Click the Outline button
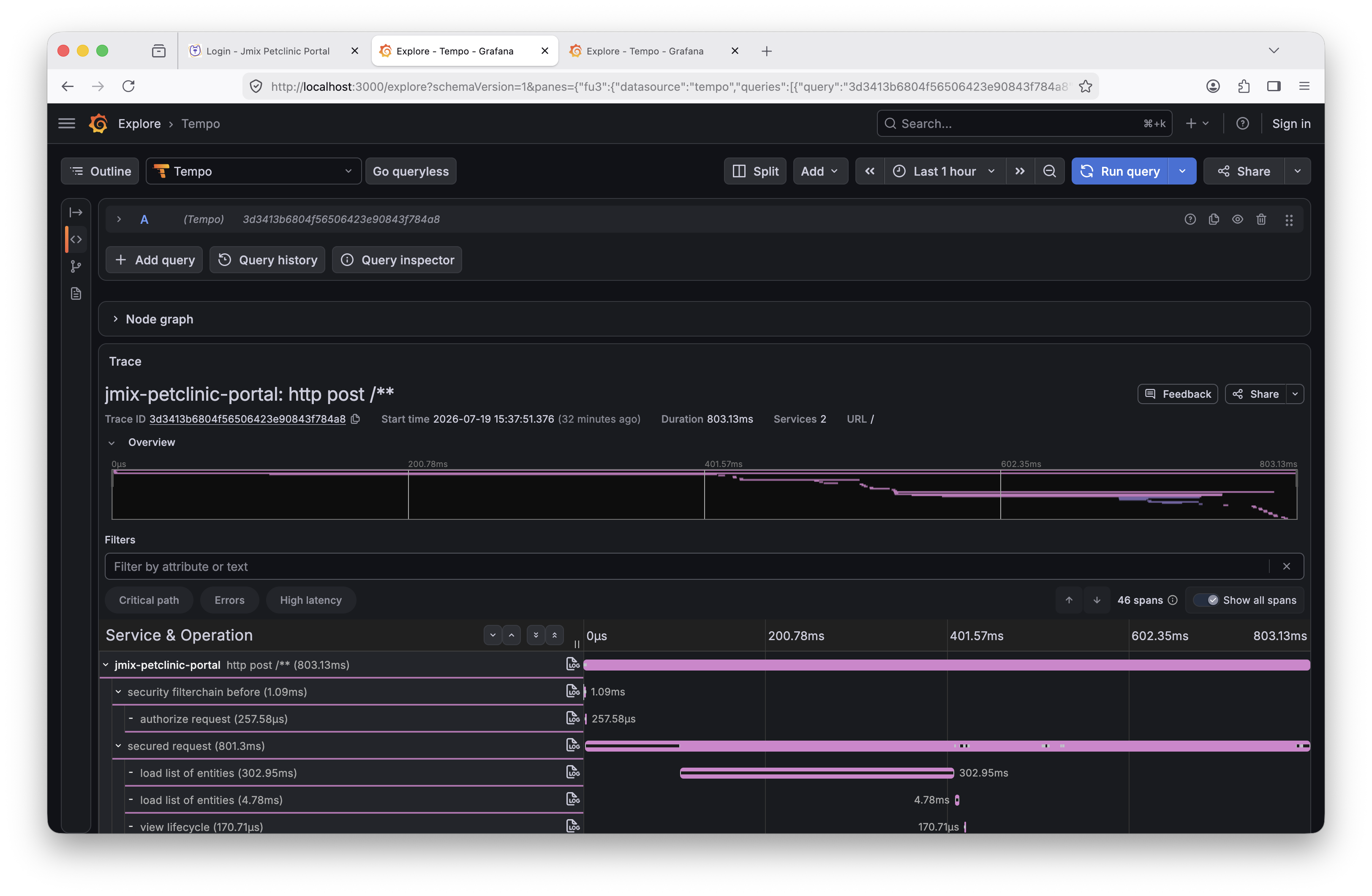Viewport: 1372px width, 896px height. [x=100, y=171]
